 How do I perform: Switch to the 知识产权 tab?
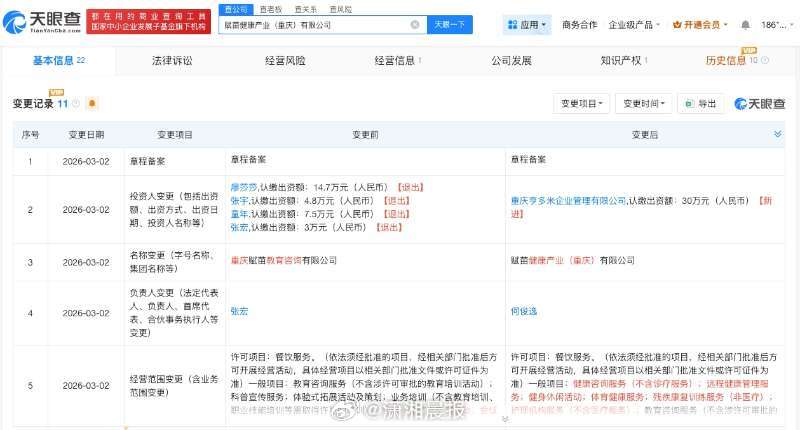point(623,61)
